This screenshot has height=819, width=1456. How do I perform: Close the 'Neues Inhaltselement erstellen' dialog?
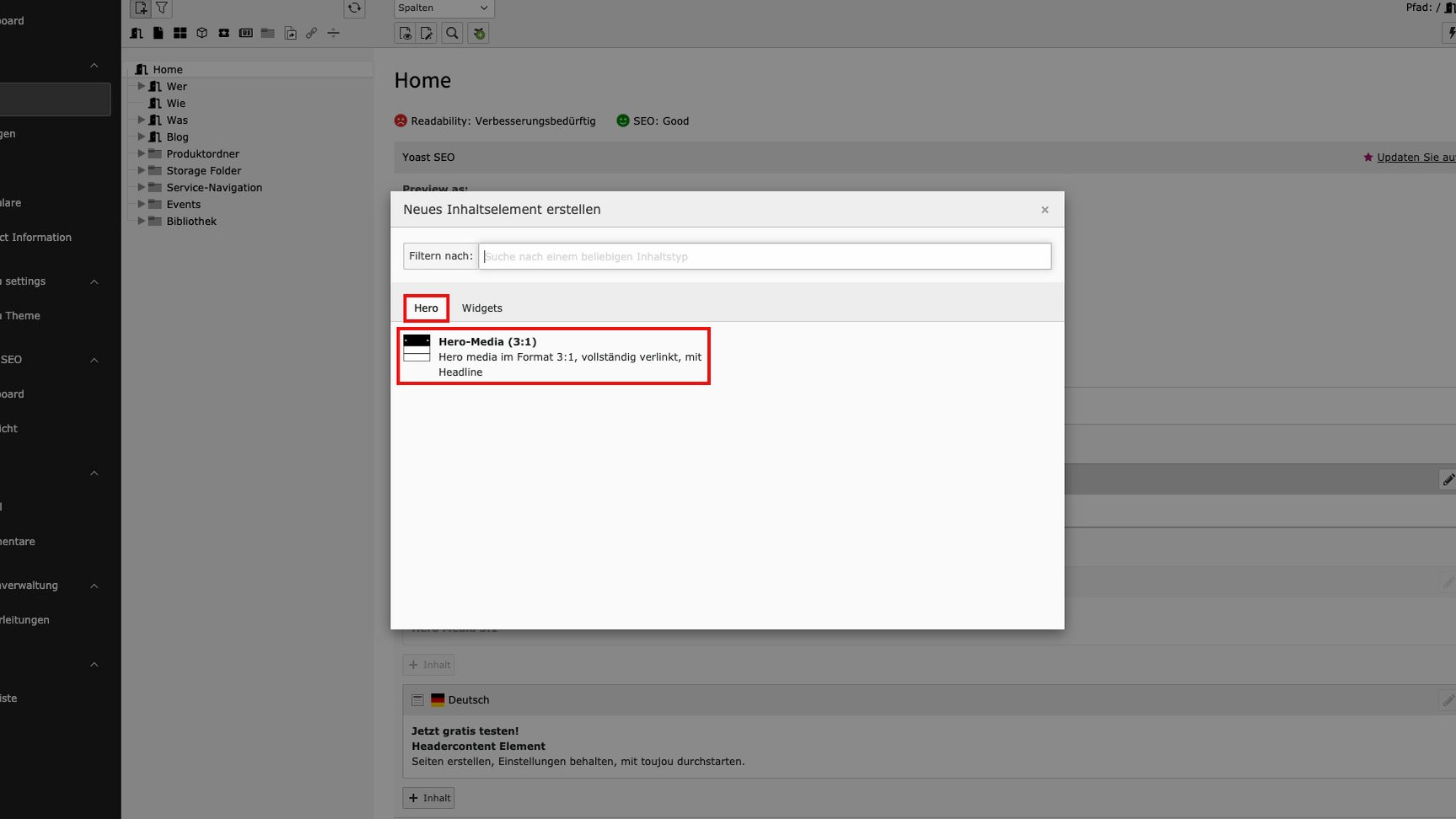coord(1045,210)
